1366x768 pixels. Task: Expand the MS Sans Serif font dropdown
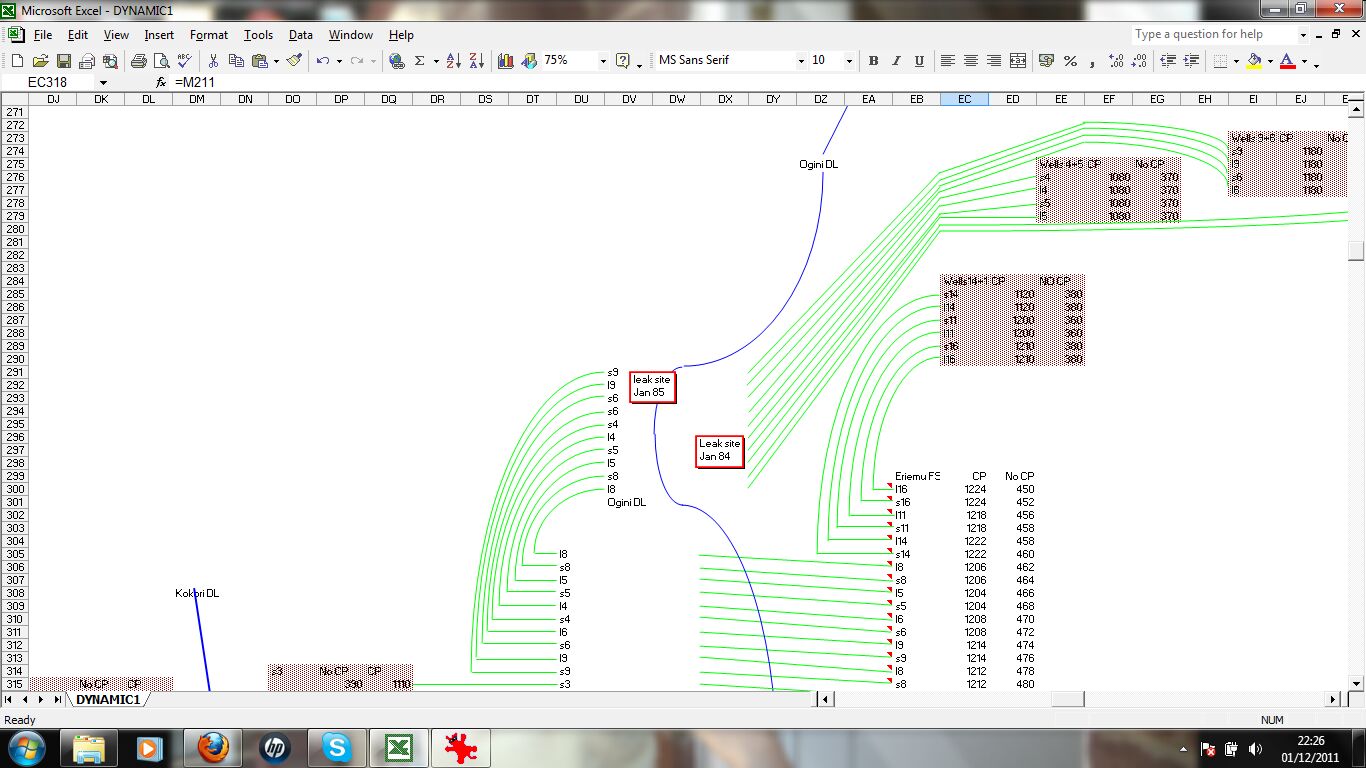click(801, 61)
